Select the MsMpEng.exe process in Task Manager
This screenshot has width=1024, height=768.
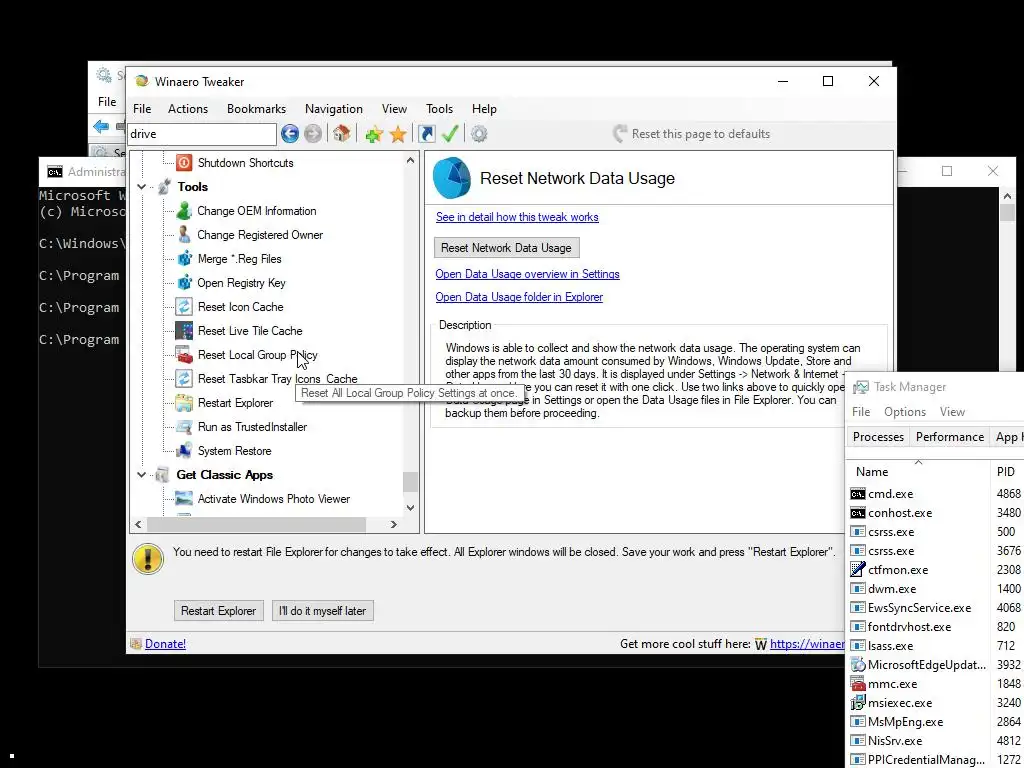936,722
